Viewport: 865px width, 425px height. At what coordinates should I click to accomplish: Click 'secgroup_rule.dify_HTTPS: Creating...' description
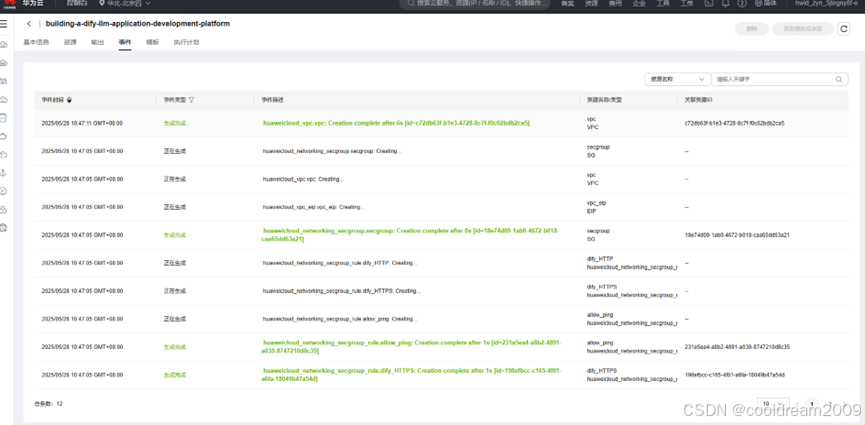pyautogui.click(x=341, y=291)
